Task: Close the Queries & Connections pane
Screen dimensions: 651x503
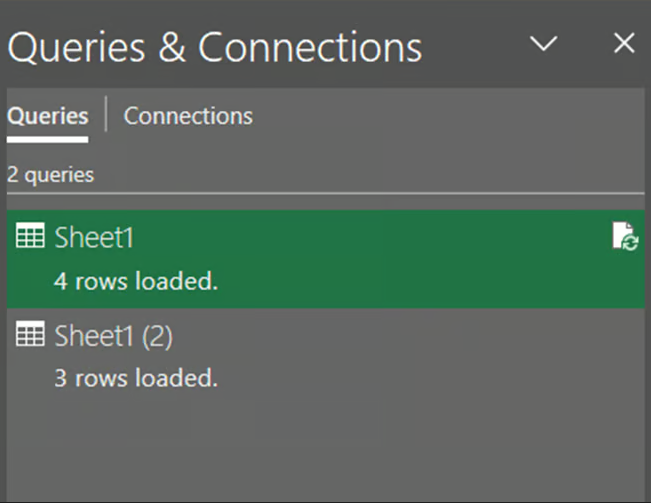Action: (624, 44)
